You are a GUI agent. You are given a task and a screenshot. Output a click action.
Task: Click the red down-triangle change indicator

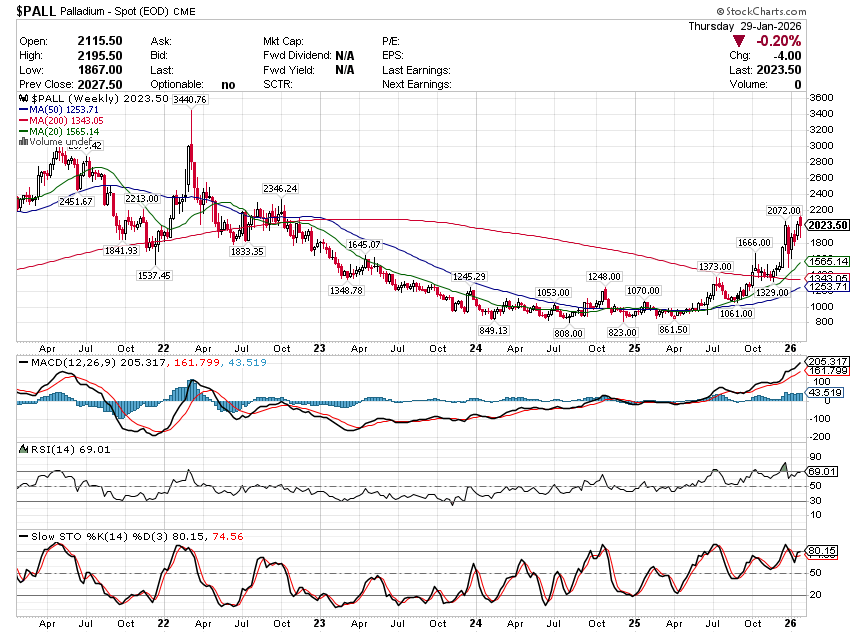[739, 41]
